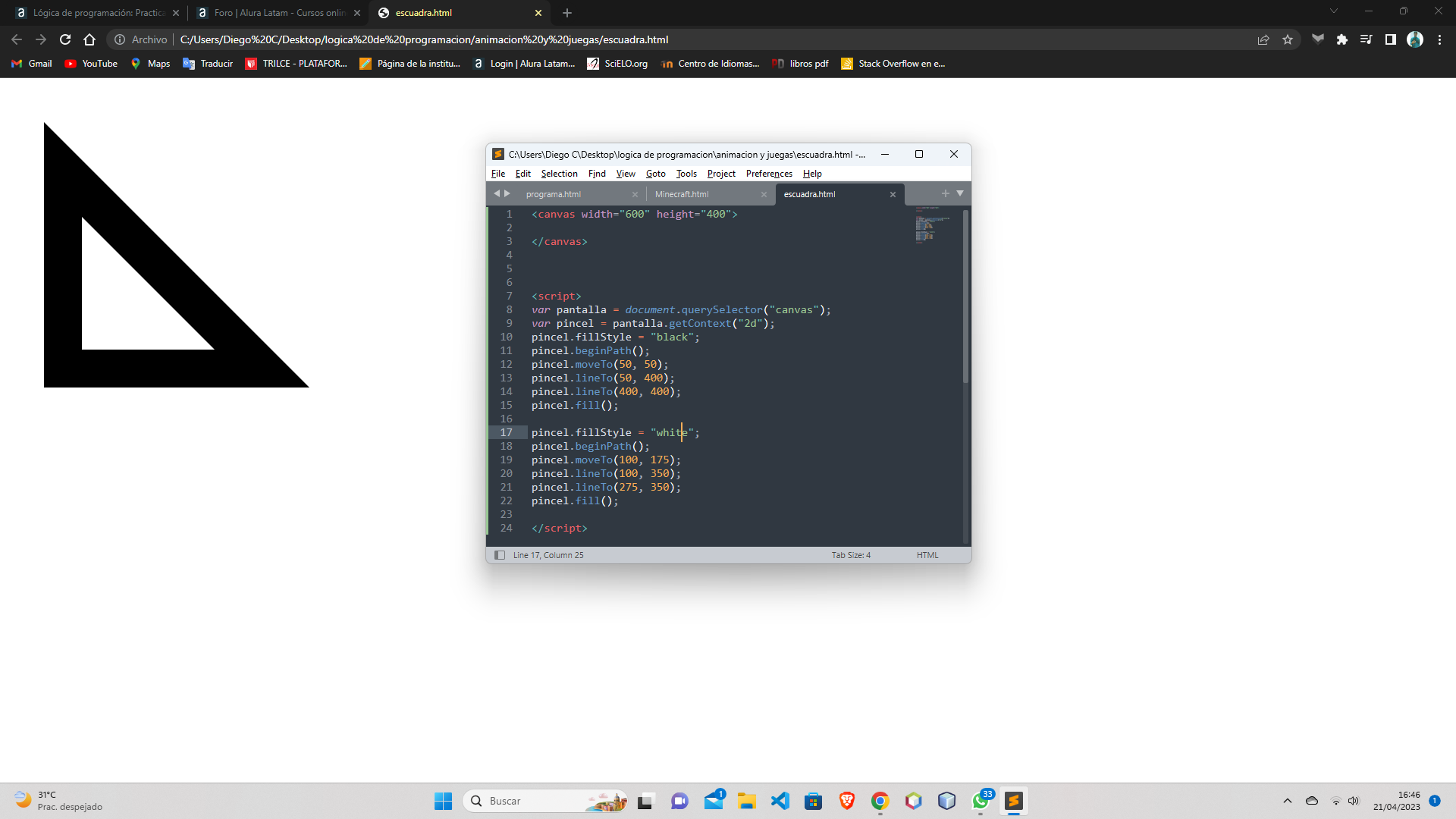The image size is (1456, 819).
Task: Open File Explorer from taskbar
Action: 747,801
